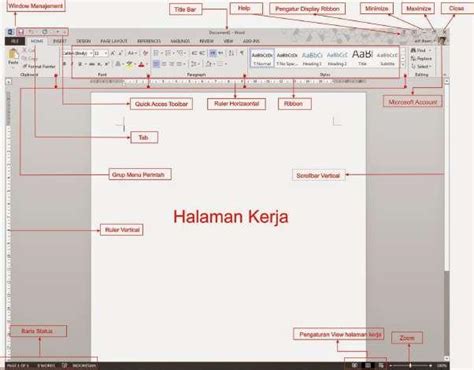
Task: Switch to the INSERT tab
Action: pyautogui.click(x=60, y=41)
